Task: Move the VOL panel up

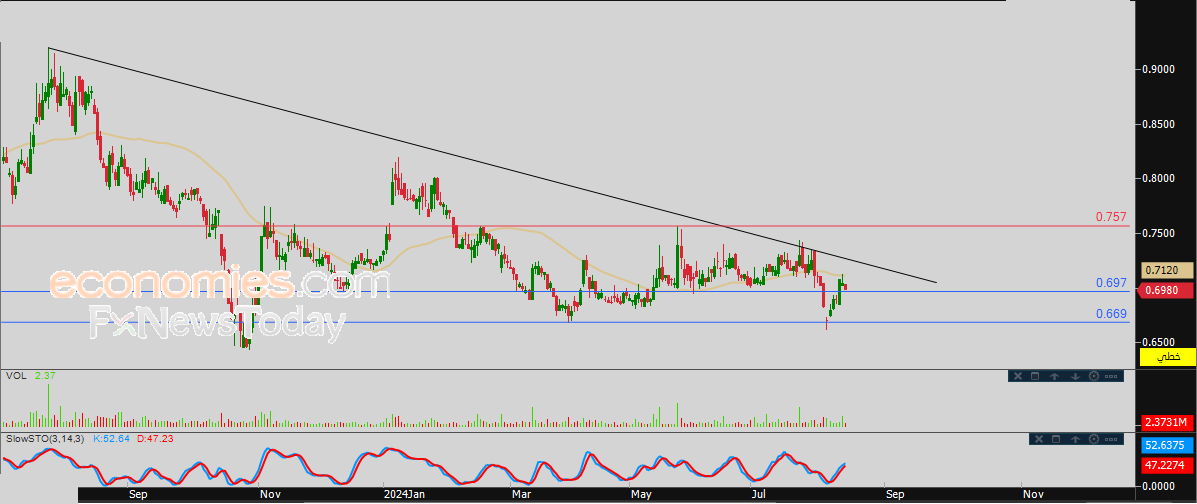Action: pyautogui.click(x=1054, y=376)
